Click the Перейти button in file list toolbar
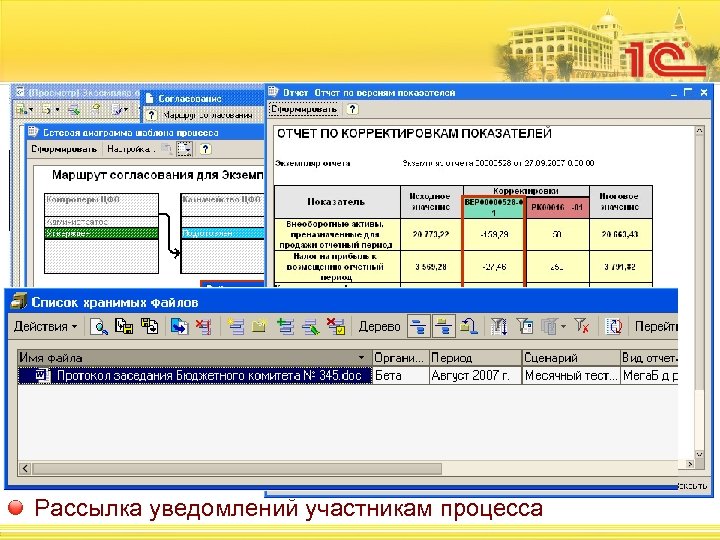This screenshot has width=720, height=540. click(x=656, y=326)
